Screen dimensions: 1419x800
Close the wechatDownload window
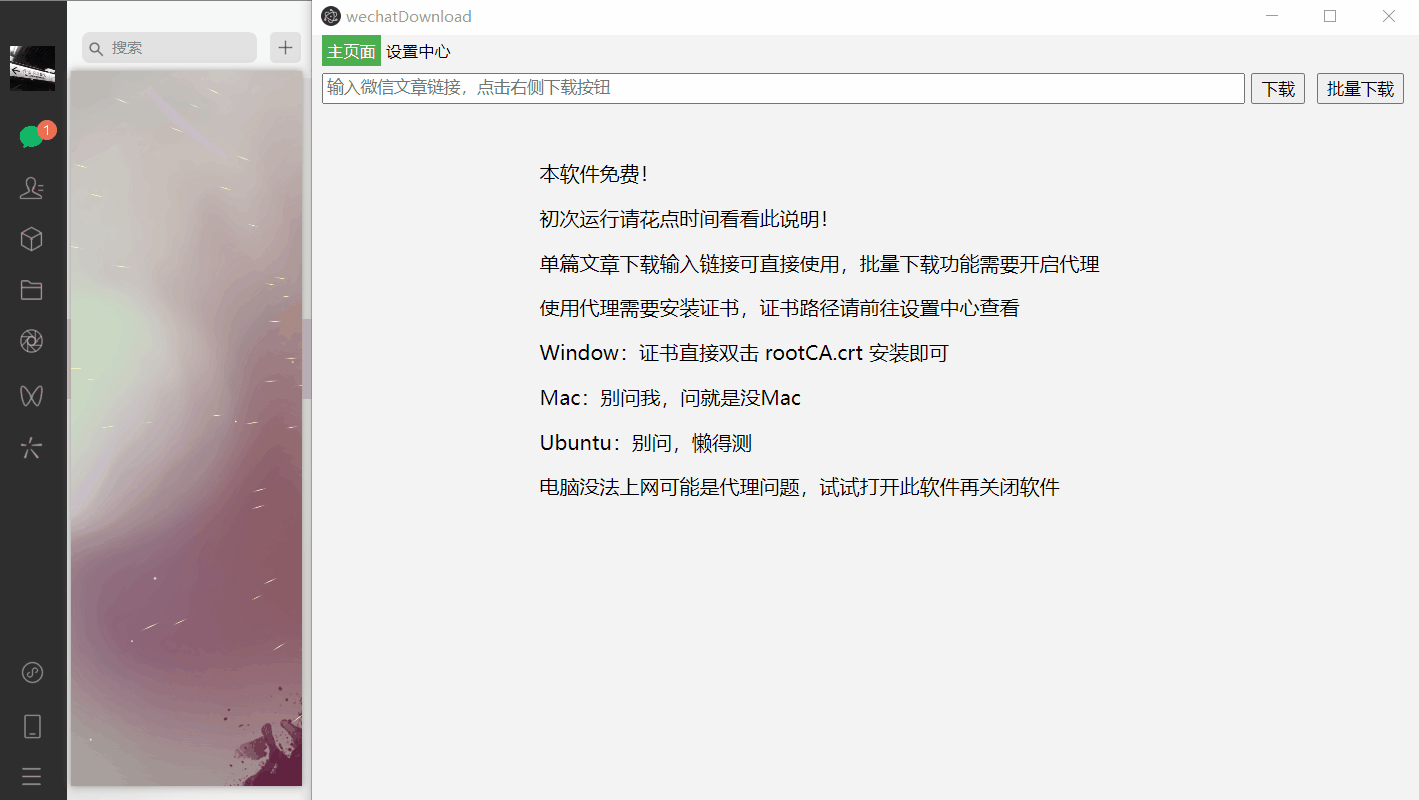click(1389, 16)
